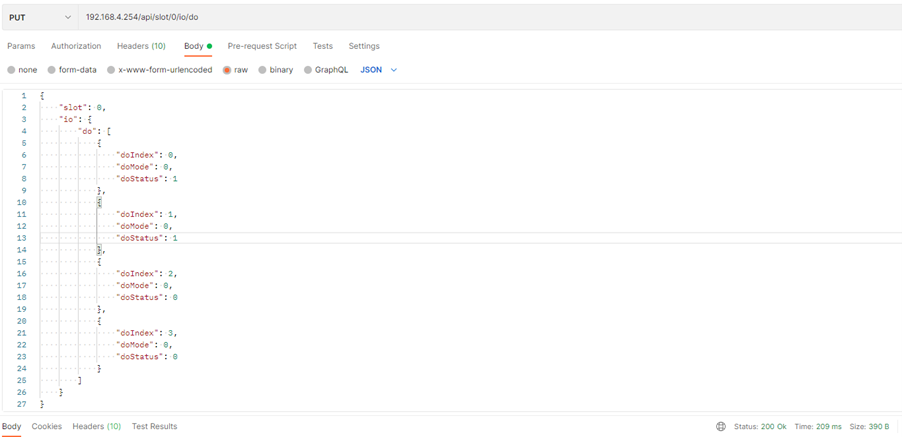This screenshot has height=437, width=902.
Task: Click the request URL field
Action: (x=490, y=17)
